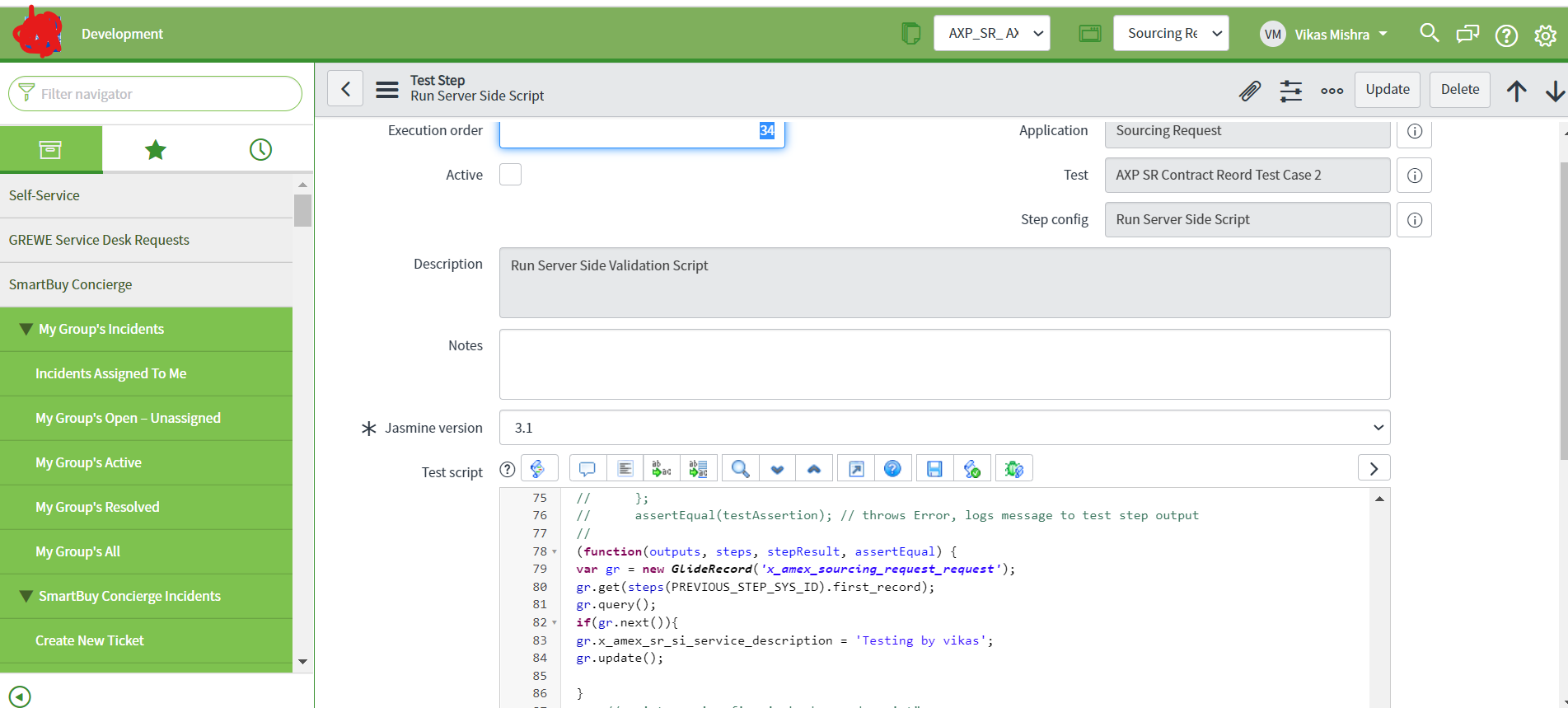
Task: Open system settings gear
Action: click(1545, 35)
